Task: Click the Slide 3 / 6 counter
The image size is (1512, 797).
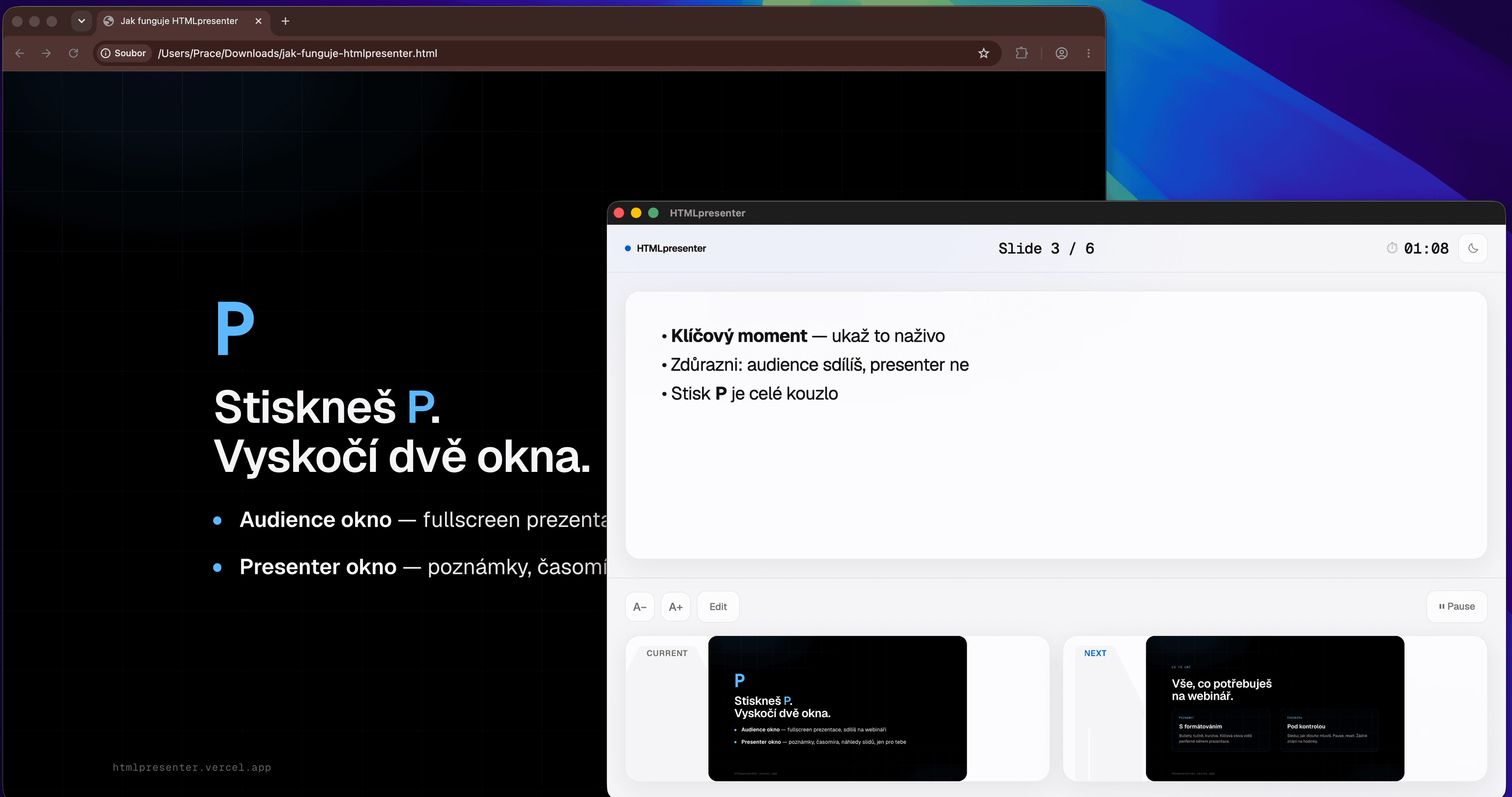Action: point(1047,248)
